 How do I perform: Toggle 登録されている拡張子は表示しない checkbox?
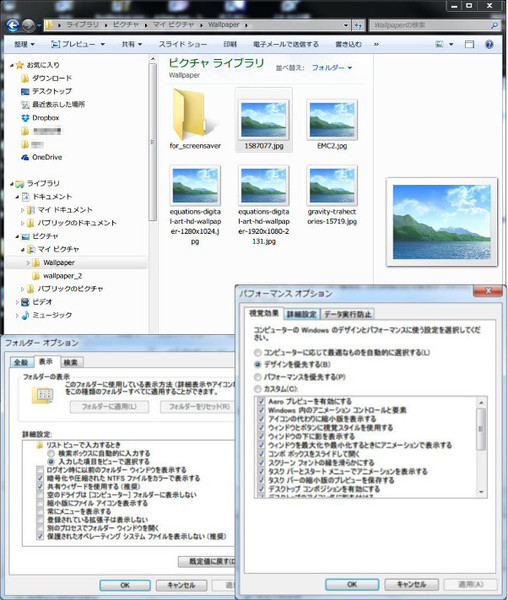(x=40, y=520)
